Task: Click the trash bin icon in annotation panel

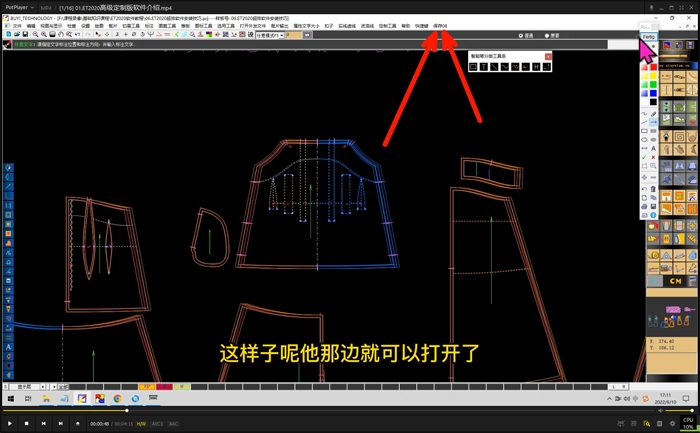Action: (x=653, y=189)
